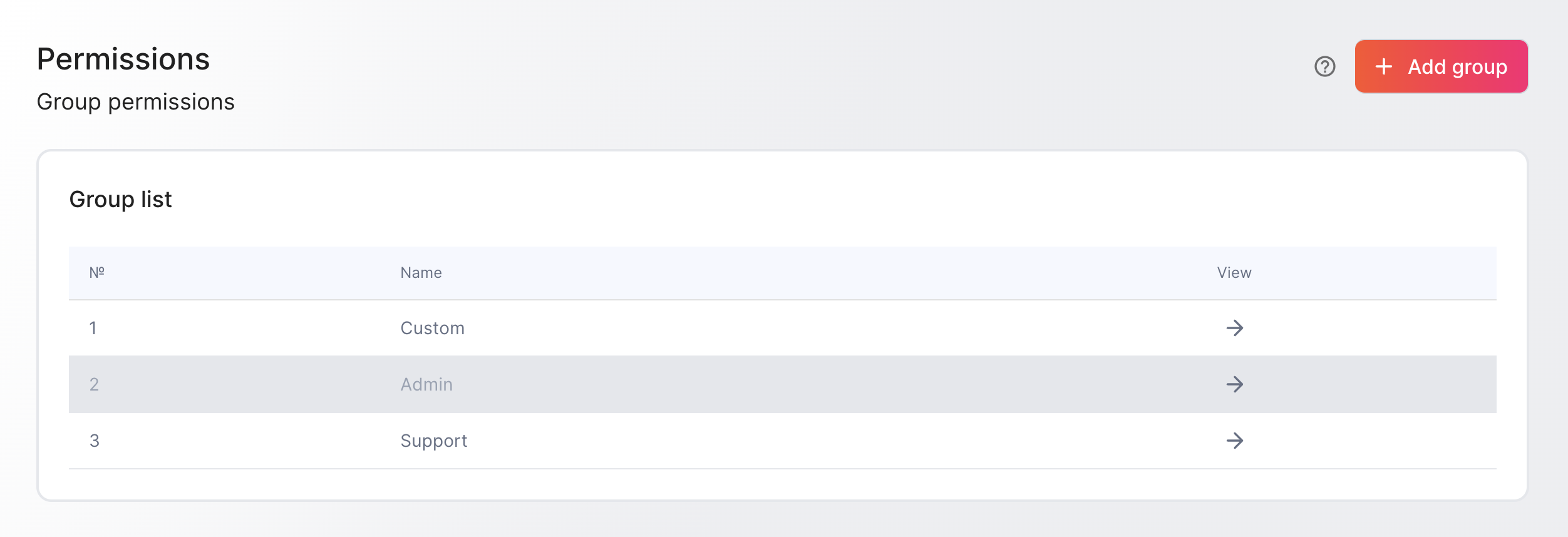Click row number 2 cell
The image size is (1568, 537).
click(x=94, y=384)
